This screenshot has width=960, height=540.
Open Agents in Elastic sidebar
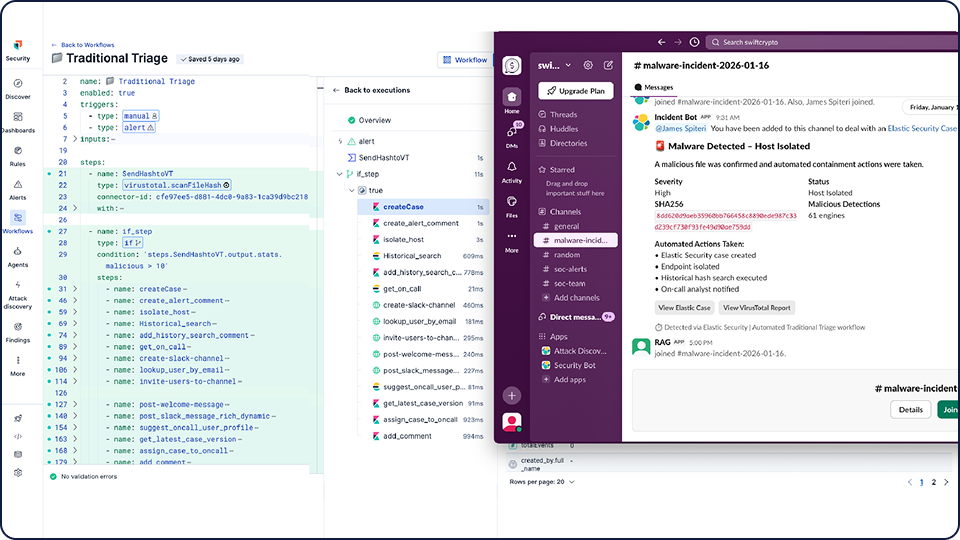coord(18,257)
